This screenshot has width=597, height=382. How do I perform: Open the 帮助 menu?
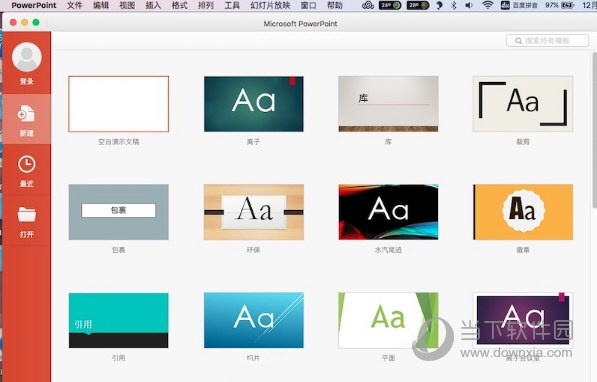[335, 5]
